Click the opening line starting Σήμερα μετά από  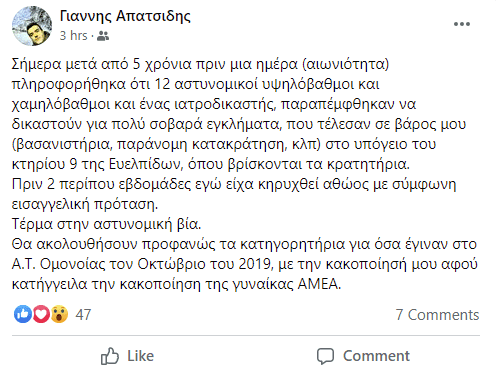pyautogui.click(x=200, y=64)
